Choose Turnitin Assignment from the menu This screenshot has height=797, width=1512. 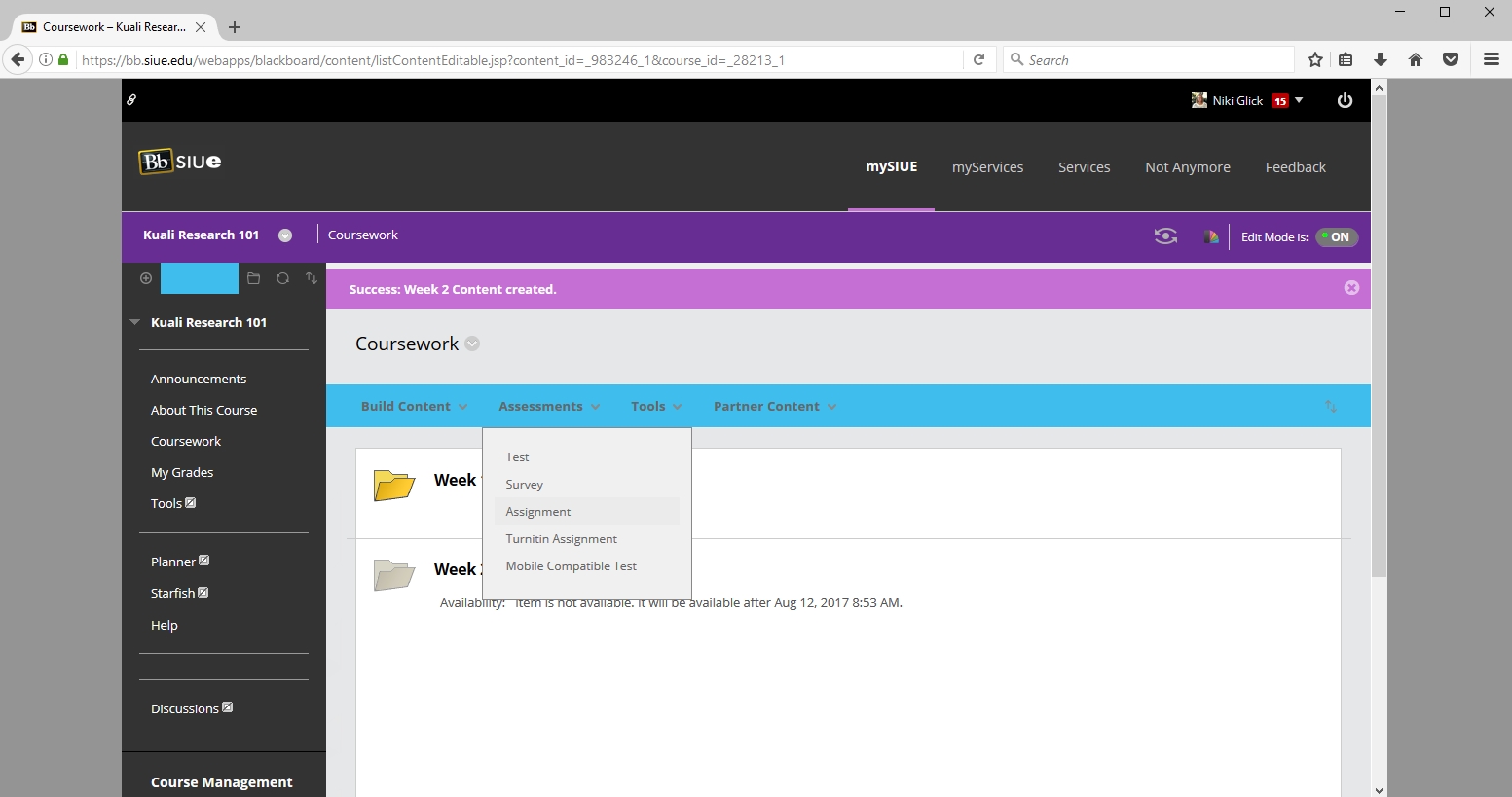coord(561,539)
